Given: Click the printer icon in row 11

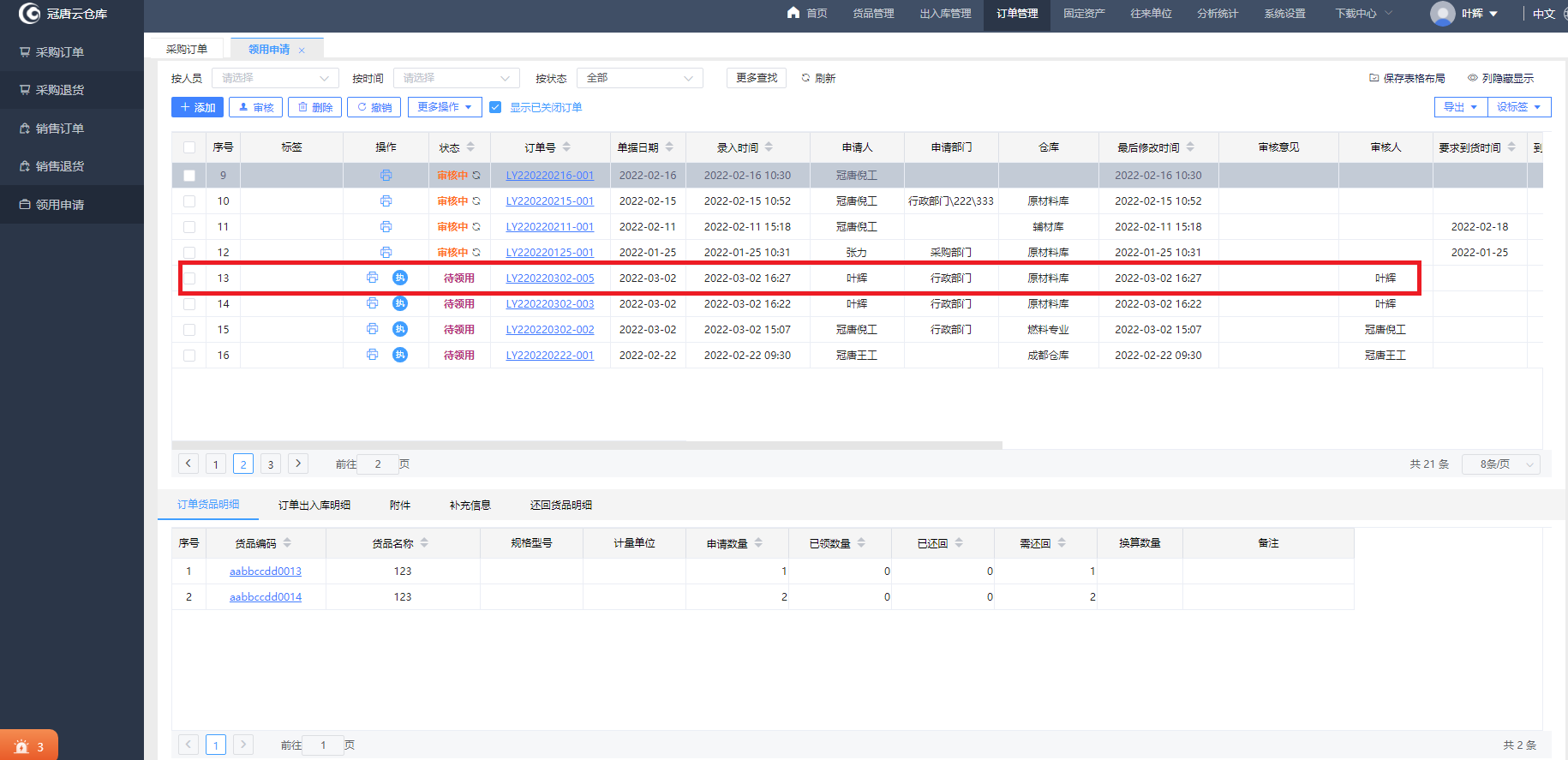Looking at the screenshot, I should (386, 226).
